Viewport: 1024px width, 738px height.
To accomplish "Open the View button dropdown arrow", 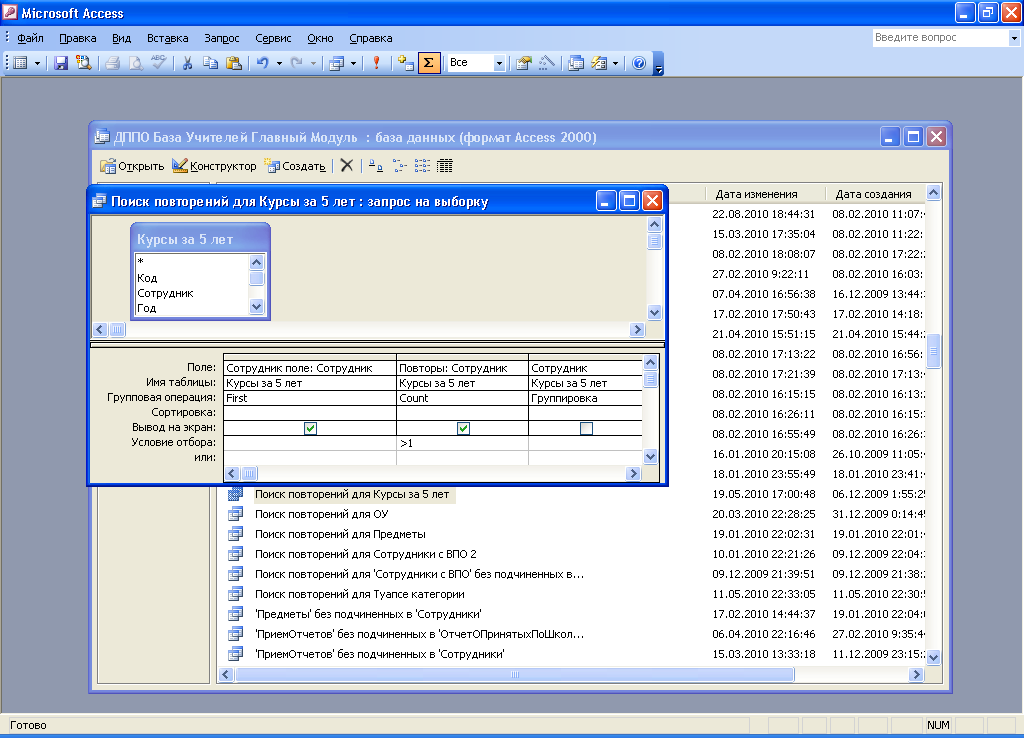I will (37, 63).
